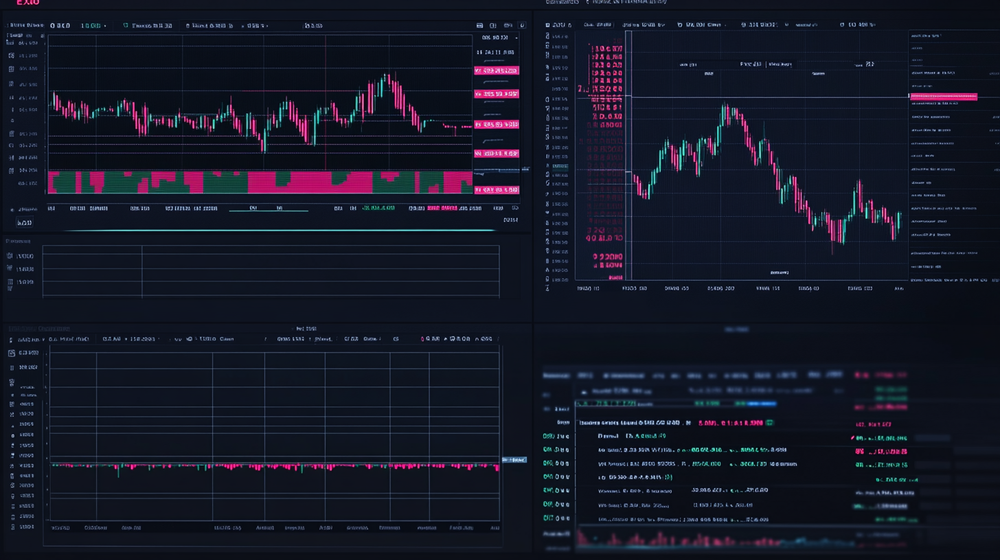The image size is (1000, 560).
Task: Open the first dropdown arrow in top-left chart toolbar
Action: point(106,25)
